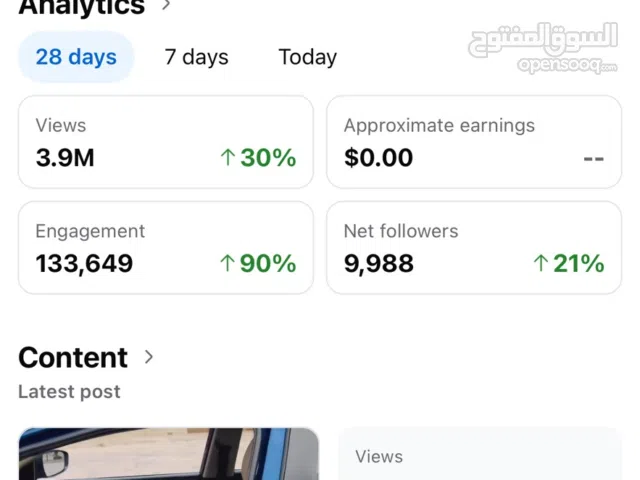
Task: Click the $0.00 earnings value
Action: [x=378, y=158]
